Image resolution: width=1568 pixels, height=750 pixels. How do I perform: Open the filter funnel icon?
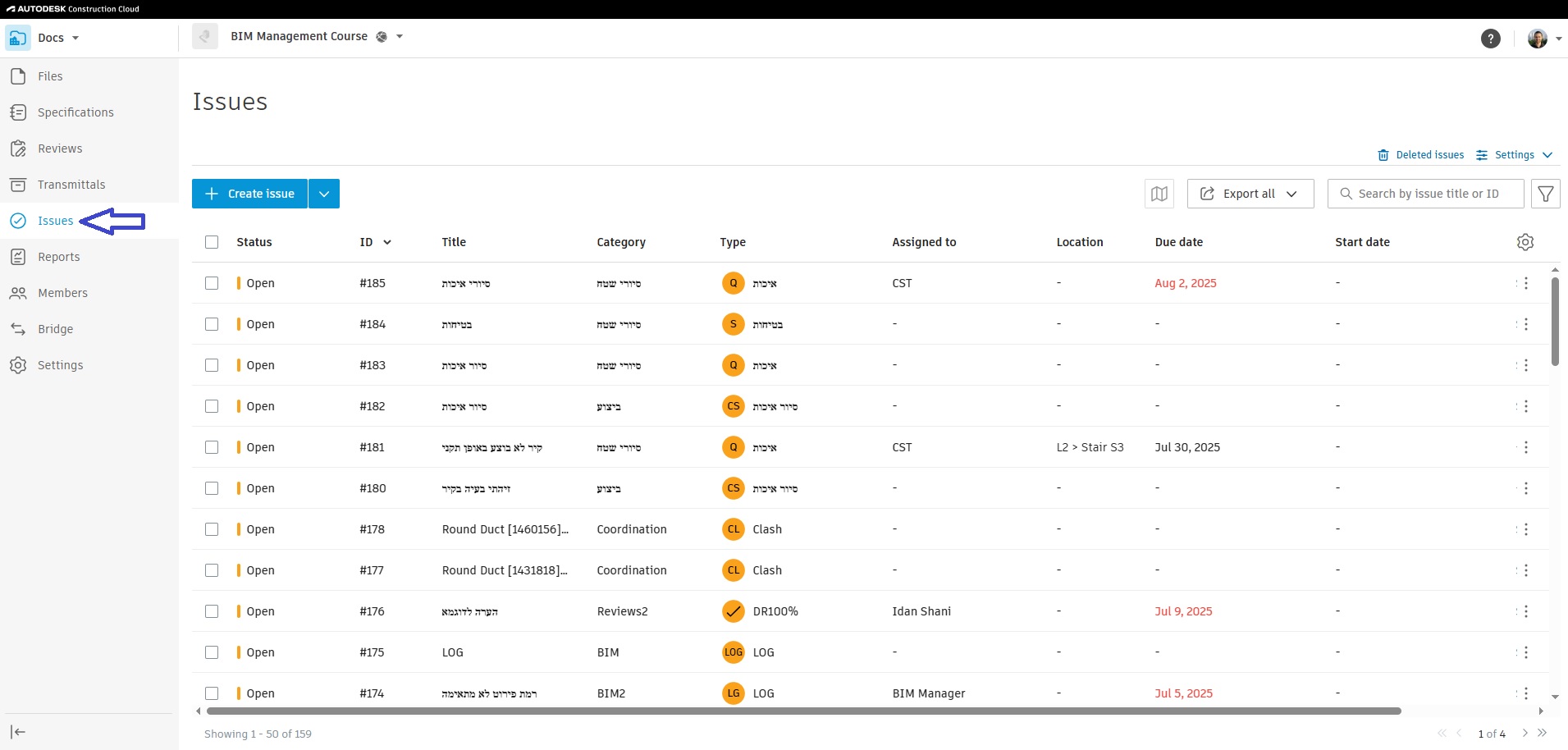tap(1546, 194)
